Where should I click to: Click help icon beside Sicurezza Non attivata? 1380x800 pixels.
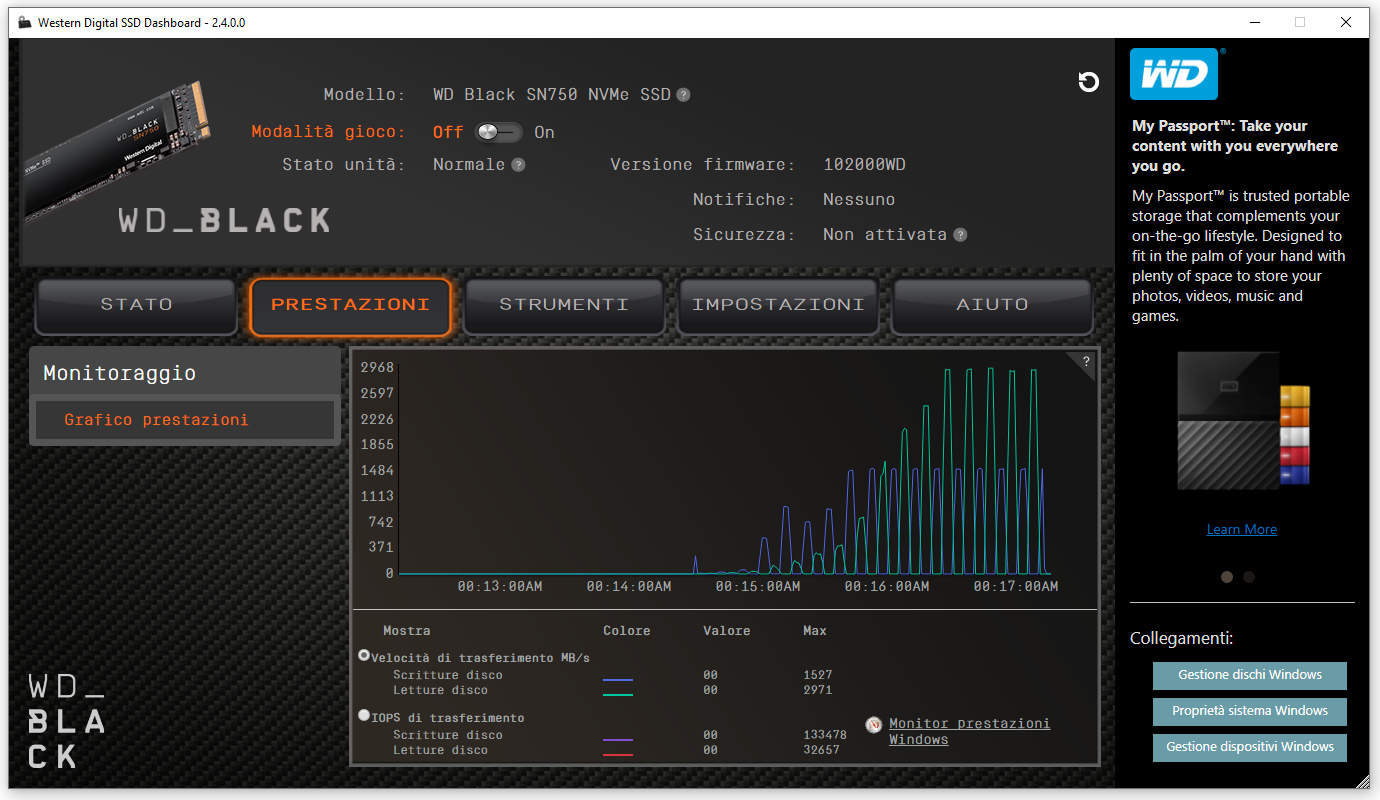point(960,235)
